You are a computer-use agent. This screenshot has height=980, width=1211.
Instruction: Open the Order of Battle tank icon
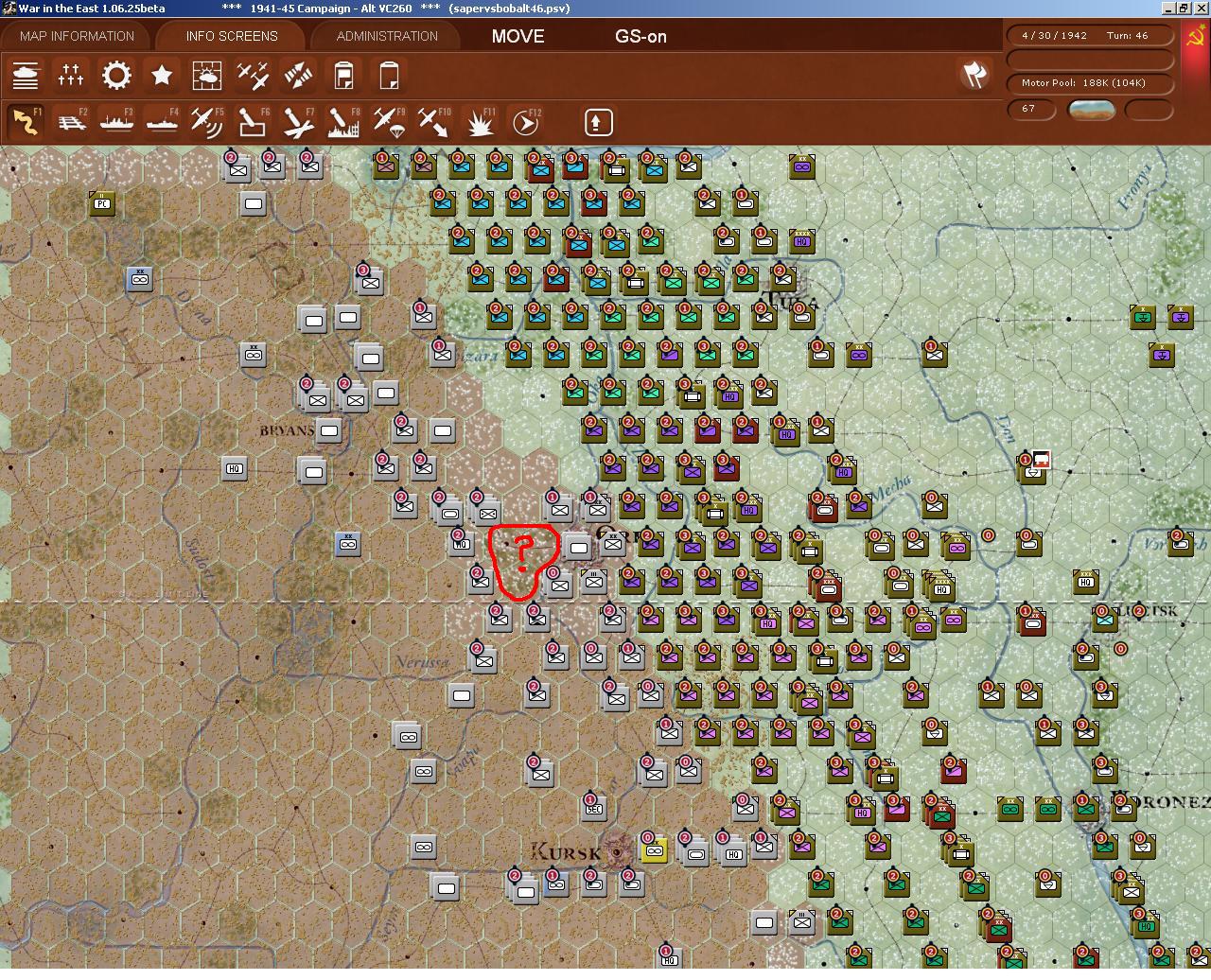[26, 75]
